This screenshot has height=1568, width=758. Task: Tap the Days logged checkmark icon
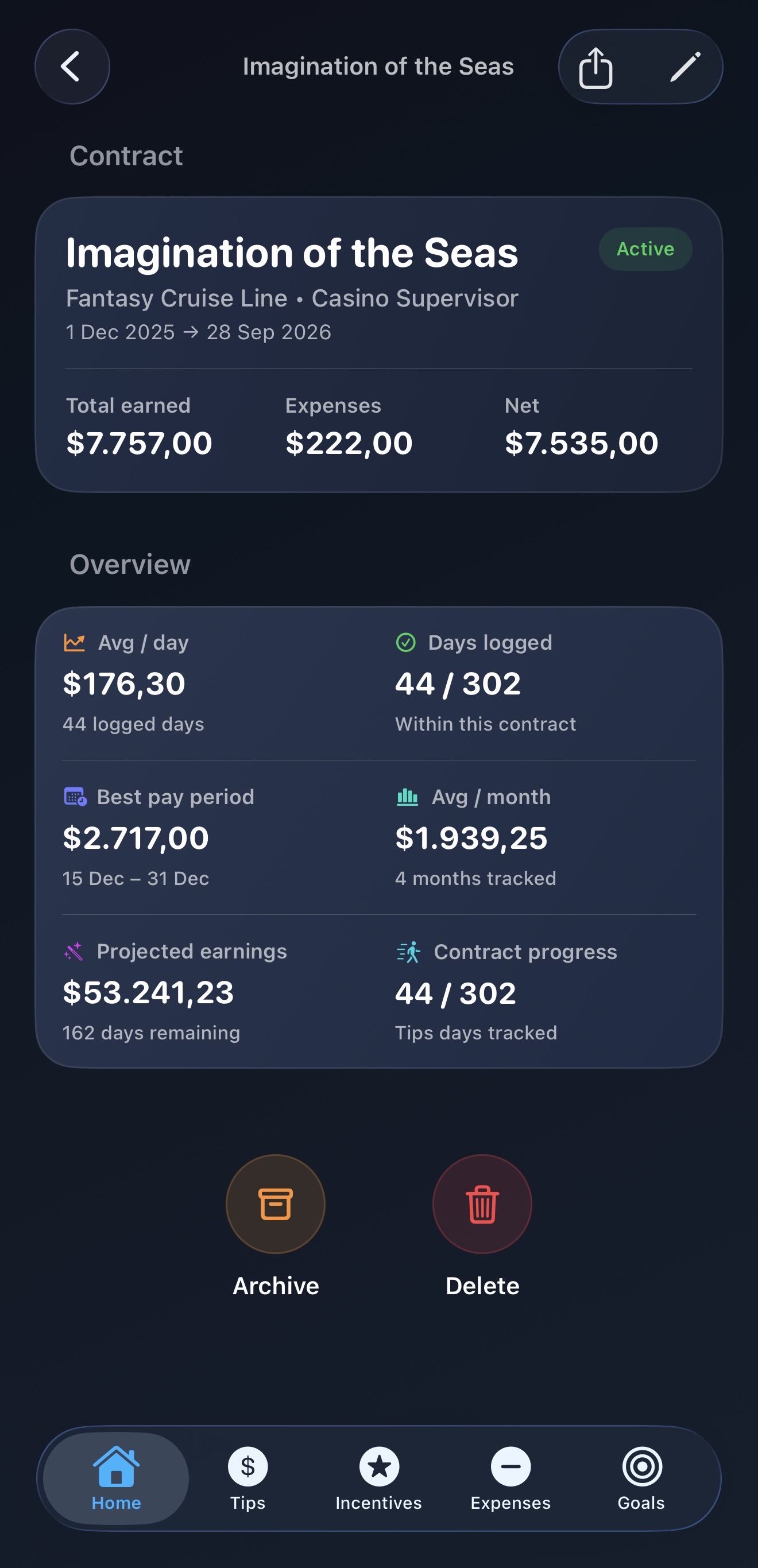(x=407, y=642)
